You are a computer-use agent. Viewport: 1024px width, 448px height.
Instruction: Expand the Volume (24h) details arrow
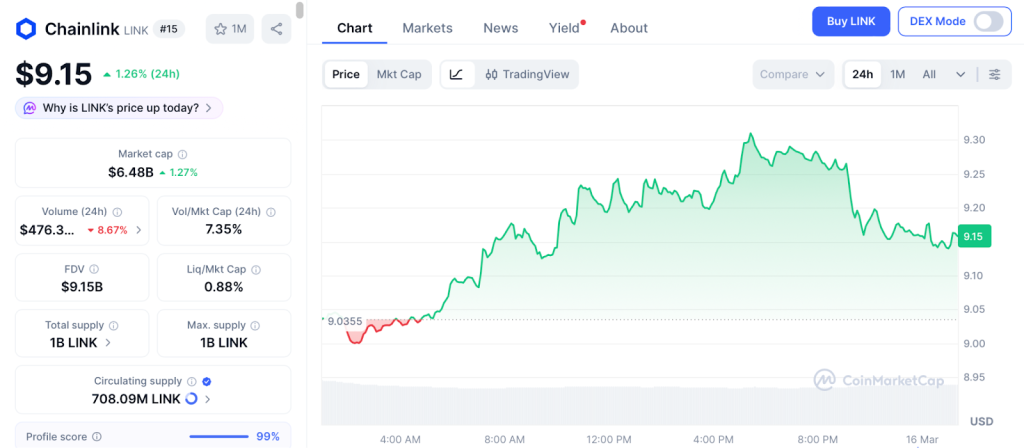[x=139, y=230]
